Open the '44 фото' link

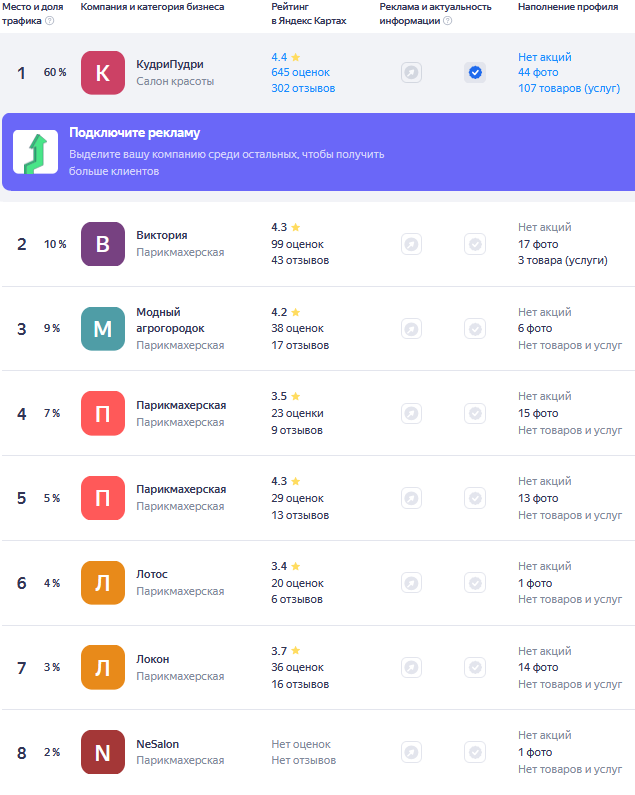point(538,73)
